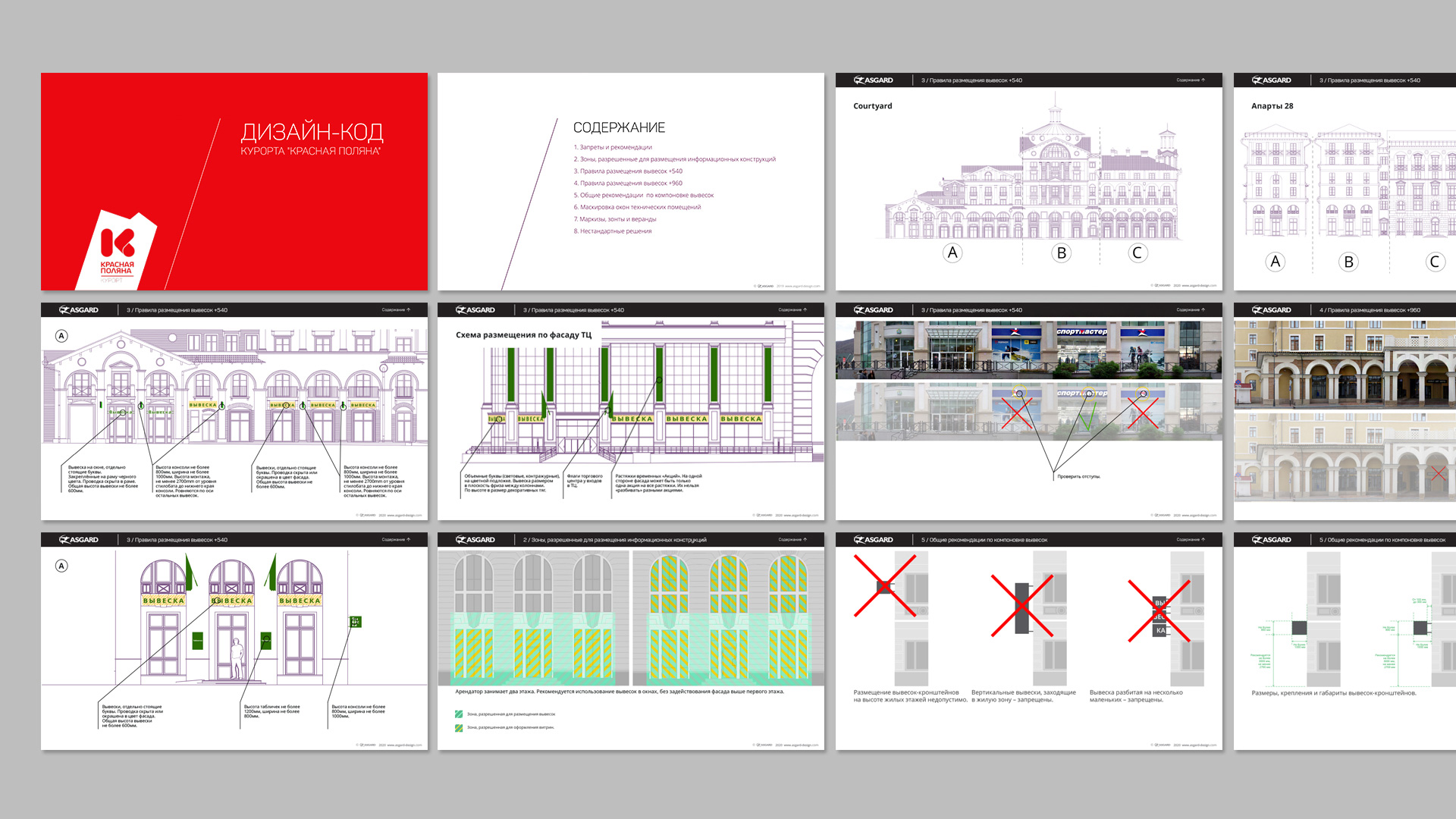Open contents entry 6. Маскировка окон технических помещений
The width and height of the screenshot is (1456, 819).
[x=637, y=207]
